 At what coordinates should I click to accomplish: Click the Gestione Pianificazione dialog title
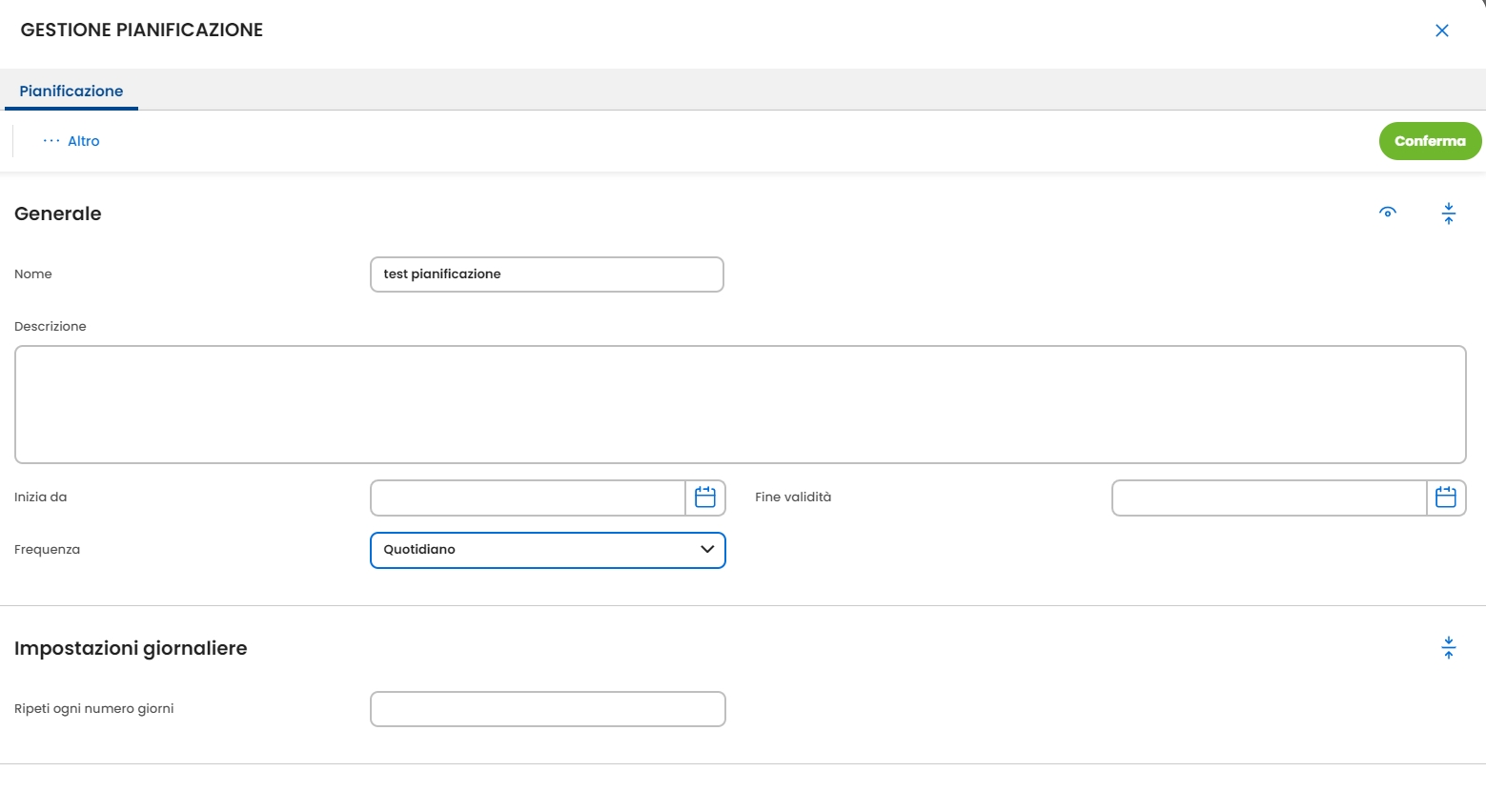(x=142, y=30)
